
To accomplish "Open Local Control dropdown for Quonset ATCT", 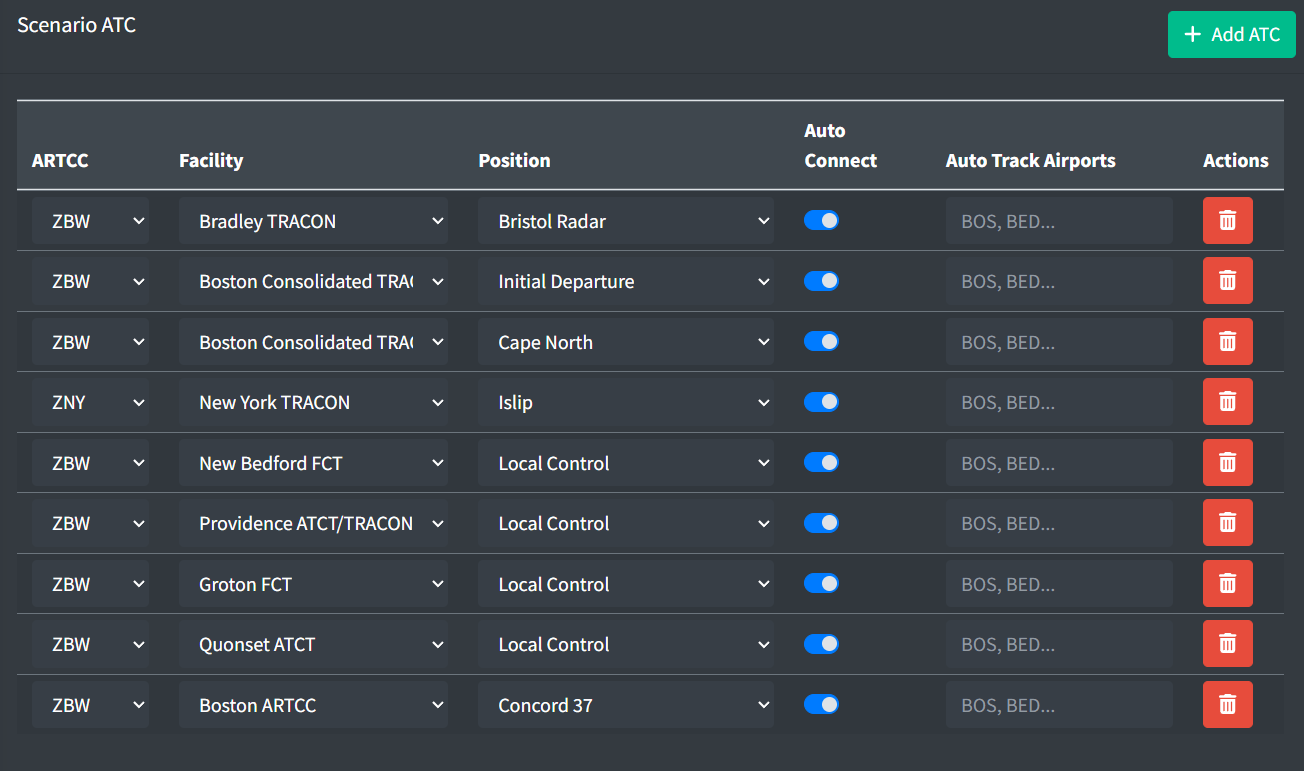I will (x=626, y=644).
